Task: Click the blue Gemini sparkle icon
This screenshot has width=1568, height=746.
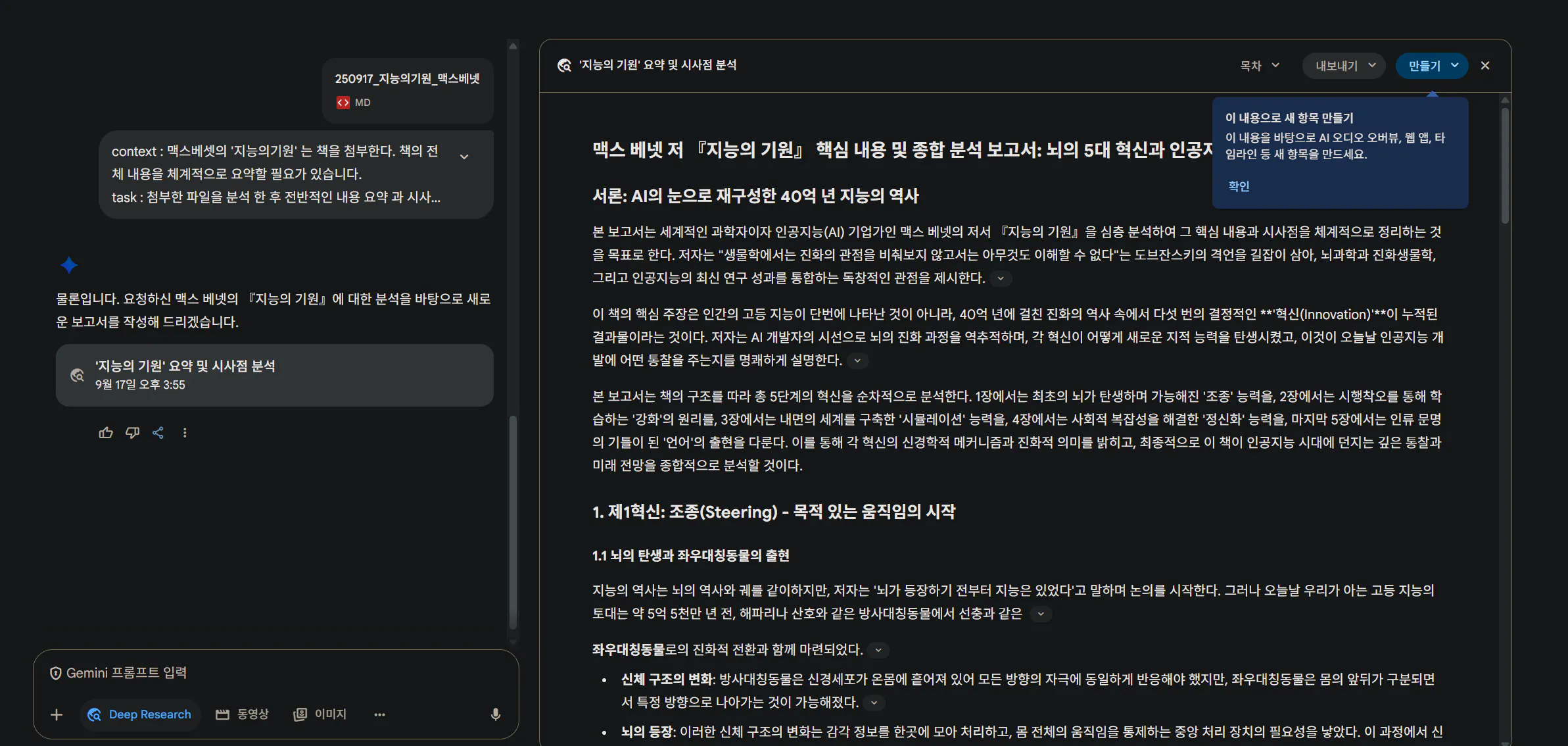Action: (69, 265)
